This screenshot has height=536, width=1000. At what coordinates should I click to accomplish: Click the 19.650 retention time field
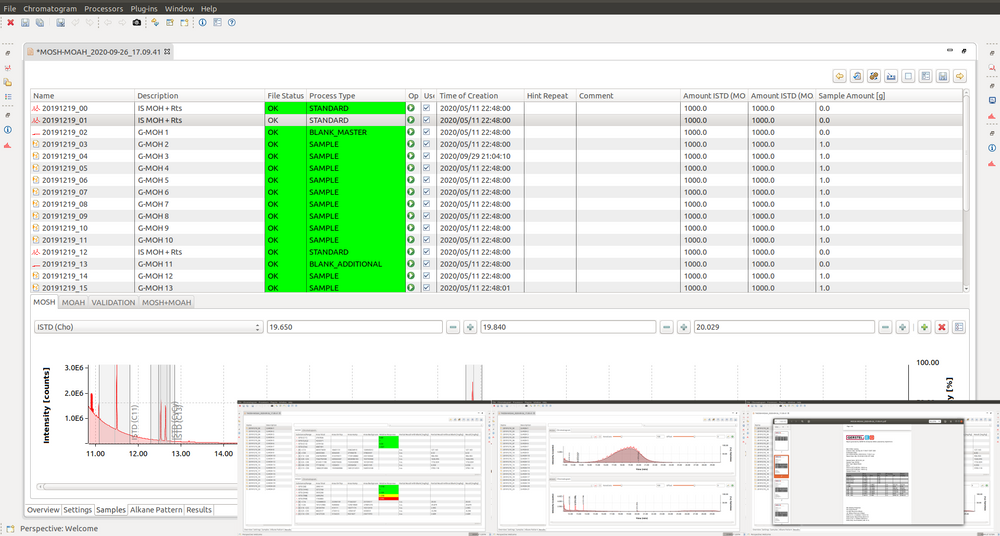click(355, 327)
